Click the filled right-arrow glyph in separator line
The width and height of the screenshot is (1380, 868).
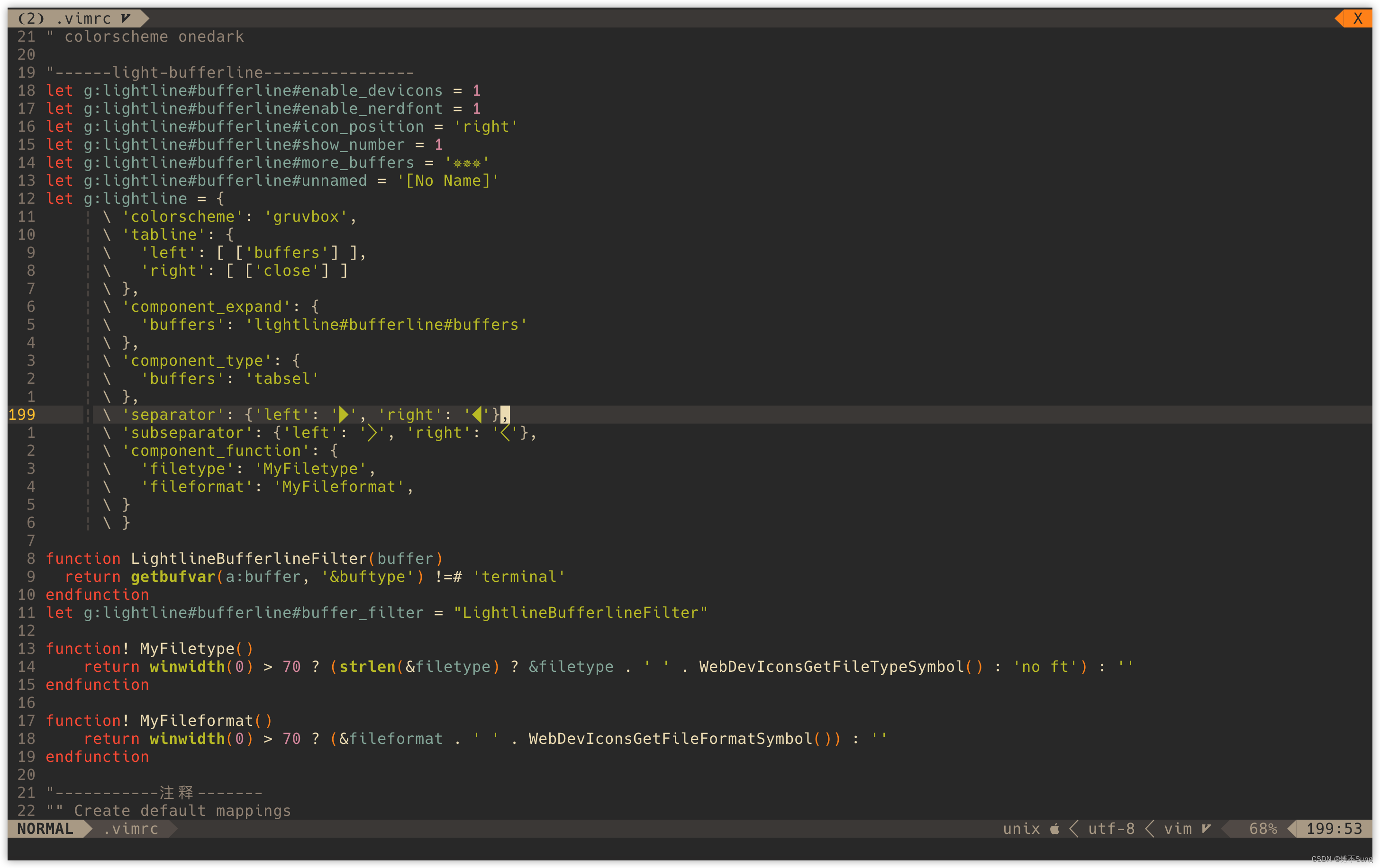click(x=344, y=414)
